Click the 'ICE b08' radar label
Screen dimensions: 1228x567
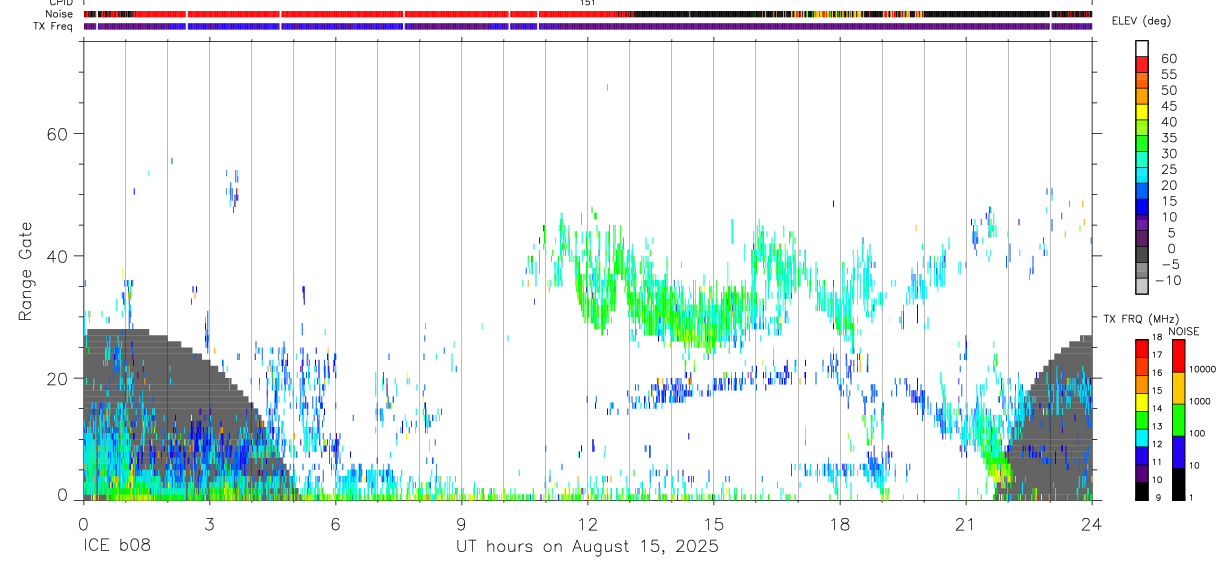coord(117,547)
